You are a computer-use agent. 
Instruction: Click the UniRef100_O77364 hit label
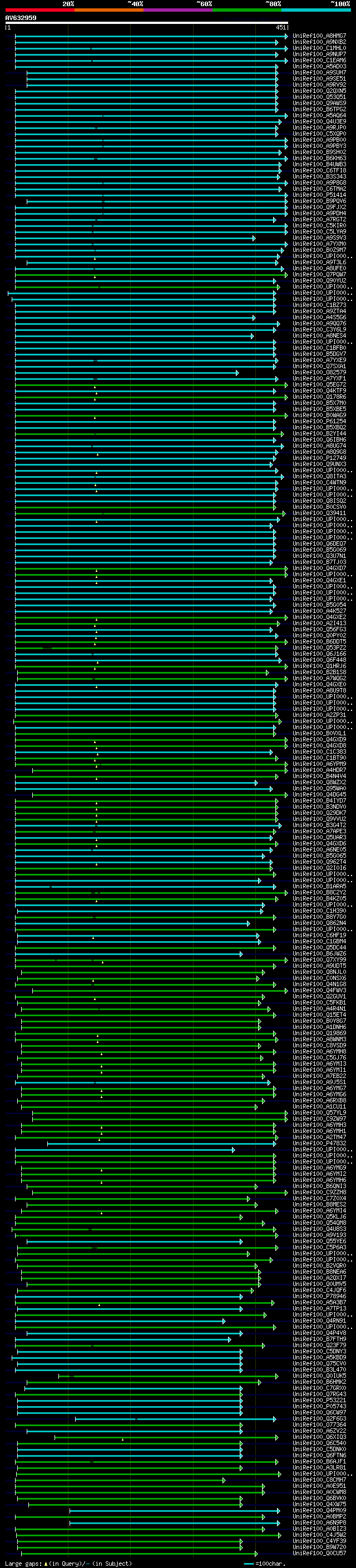click(x=319, y=1424)
